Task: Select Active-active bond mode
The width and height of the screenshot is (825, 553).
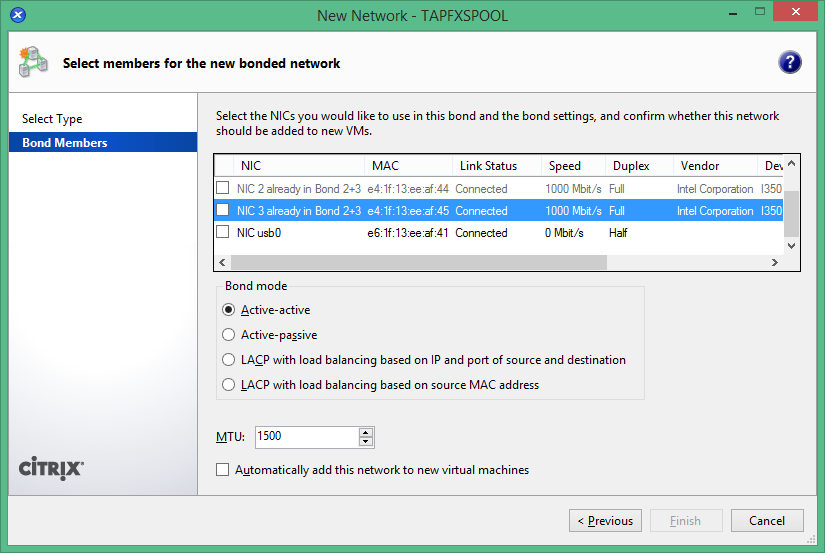Action: [228, 310]
